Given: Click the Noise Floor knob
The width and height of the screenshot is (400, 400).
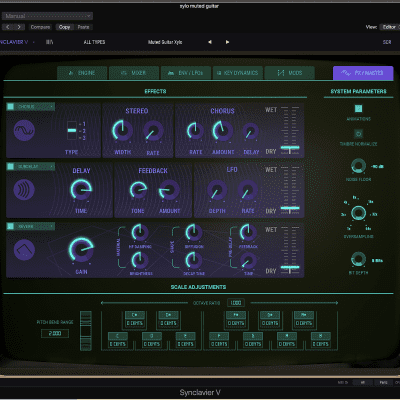Looking at the screenshot, I should point(358,166).
